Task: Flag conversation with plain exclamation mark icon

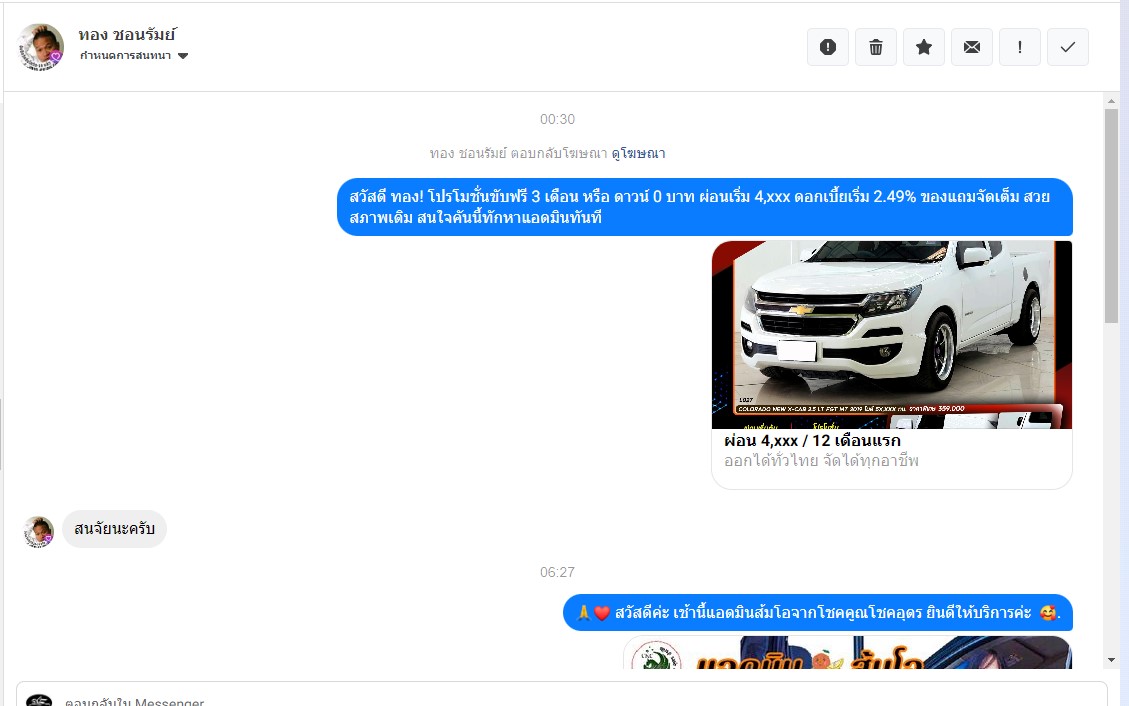Action: (x=1020, y=47)
